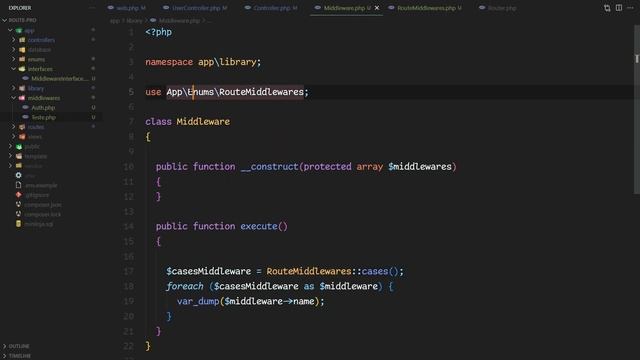Collapse the middlewares folder chevron
Image resolution: width=640 pixels, height=360 pixels.
[x=13, y=98]
